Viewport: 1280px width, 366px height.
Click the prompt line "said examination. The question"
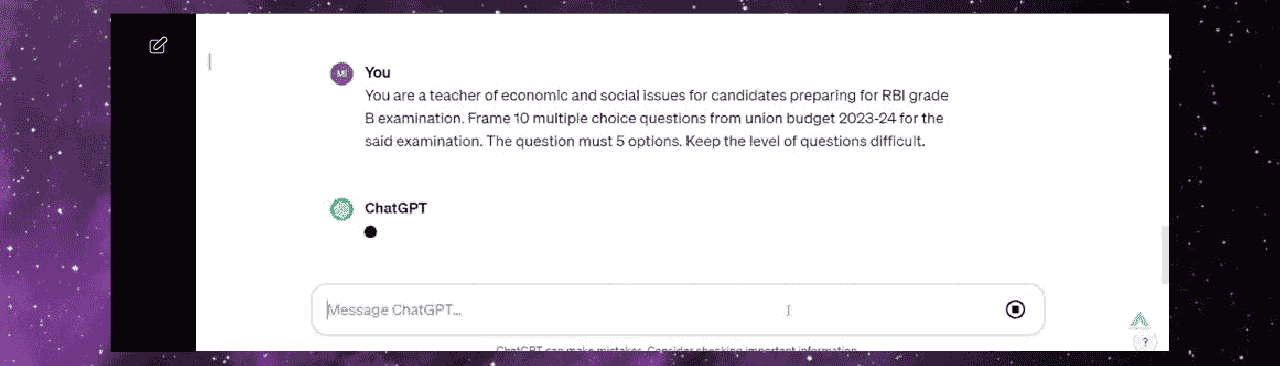[x=646, y=141]
